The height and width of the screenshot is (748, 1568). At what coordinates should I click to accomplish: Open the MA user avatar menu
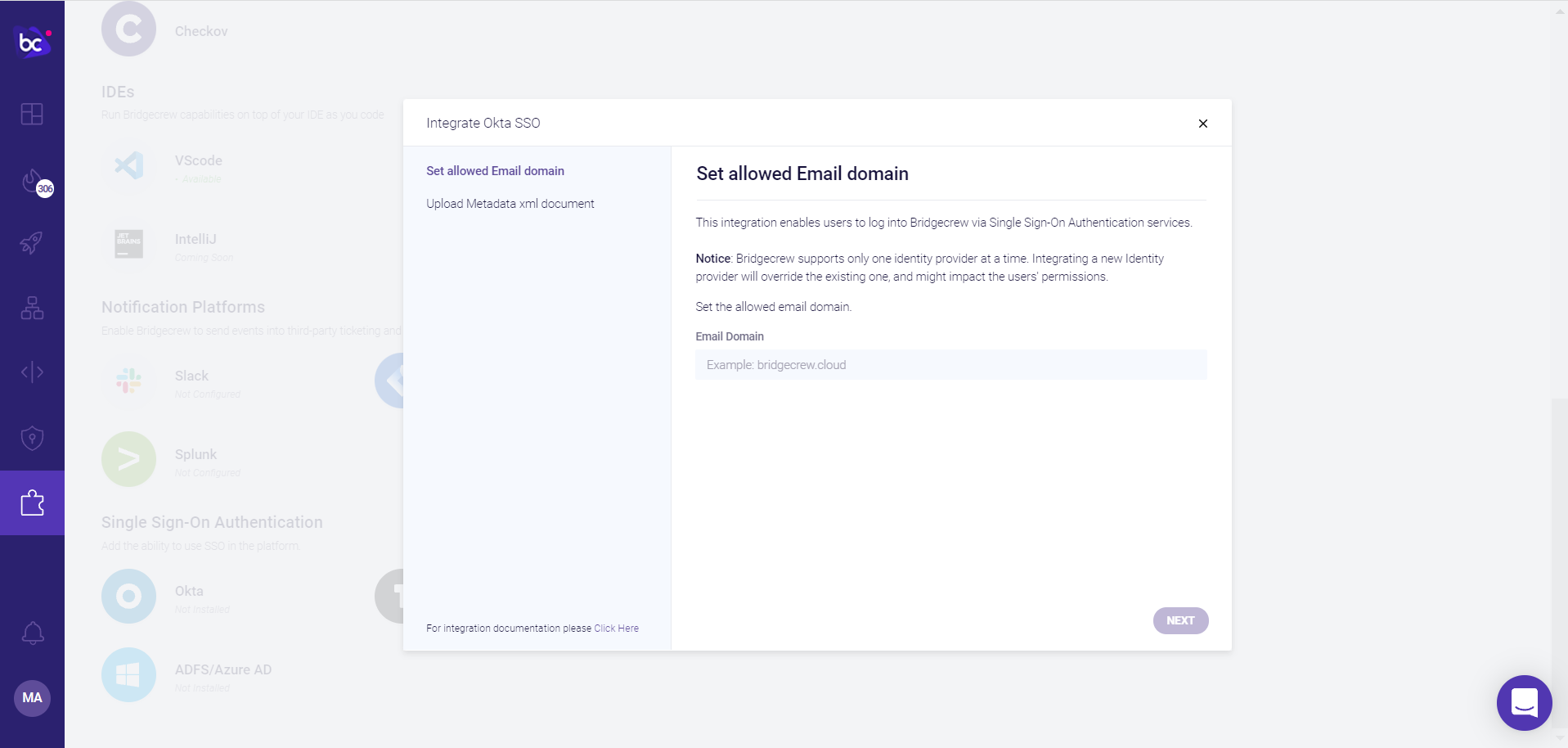[32, 698]
